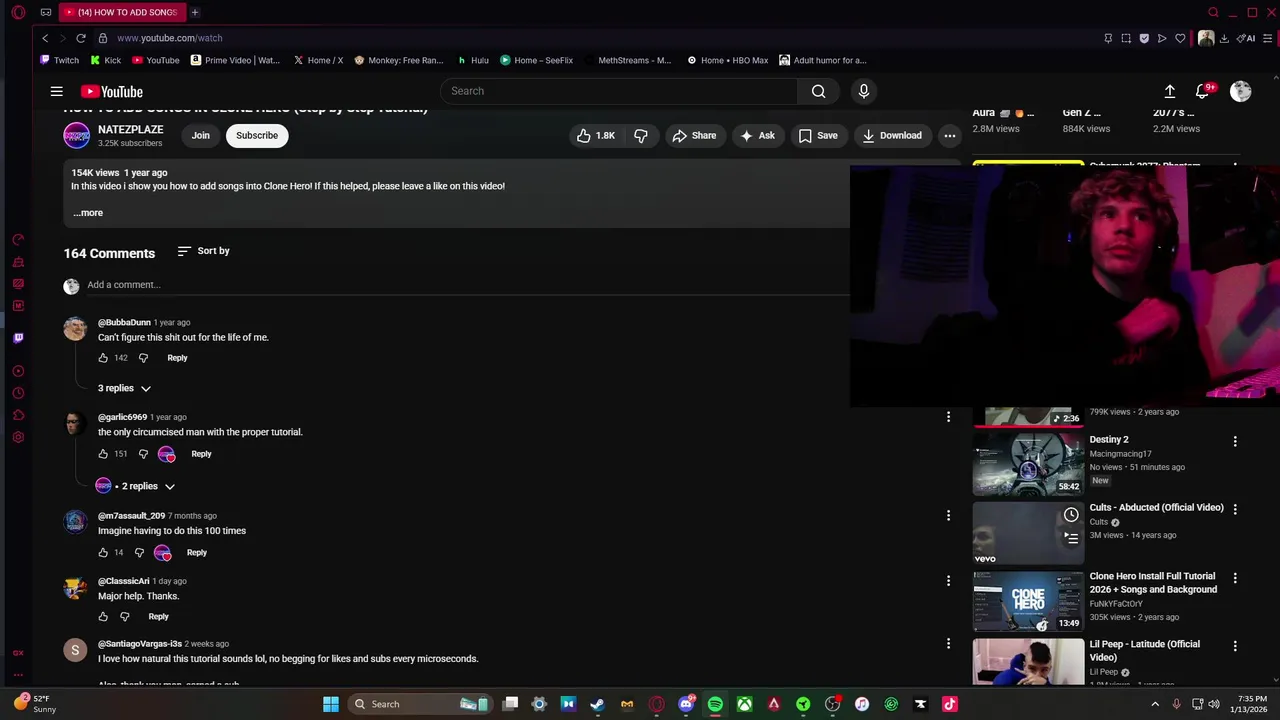
Task: Open options for Lil Peep - Latitude video
Action: coord(1235,646)
